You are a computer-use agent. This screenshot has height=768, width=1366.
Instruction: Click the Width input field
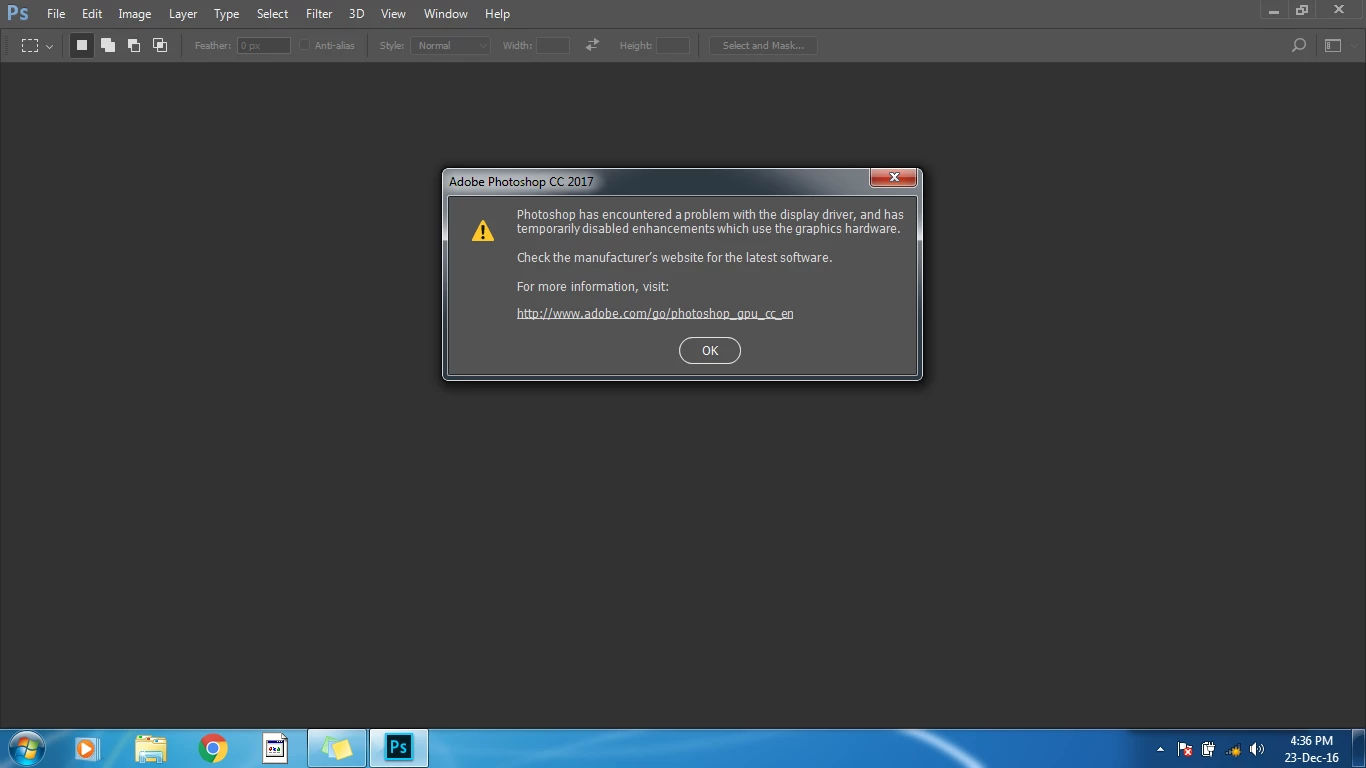tap(553, 45)
